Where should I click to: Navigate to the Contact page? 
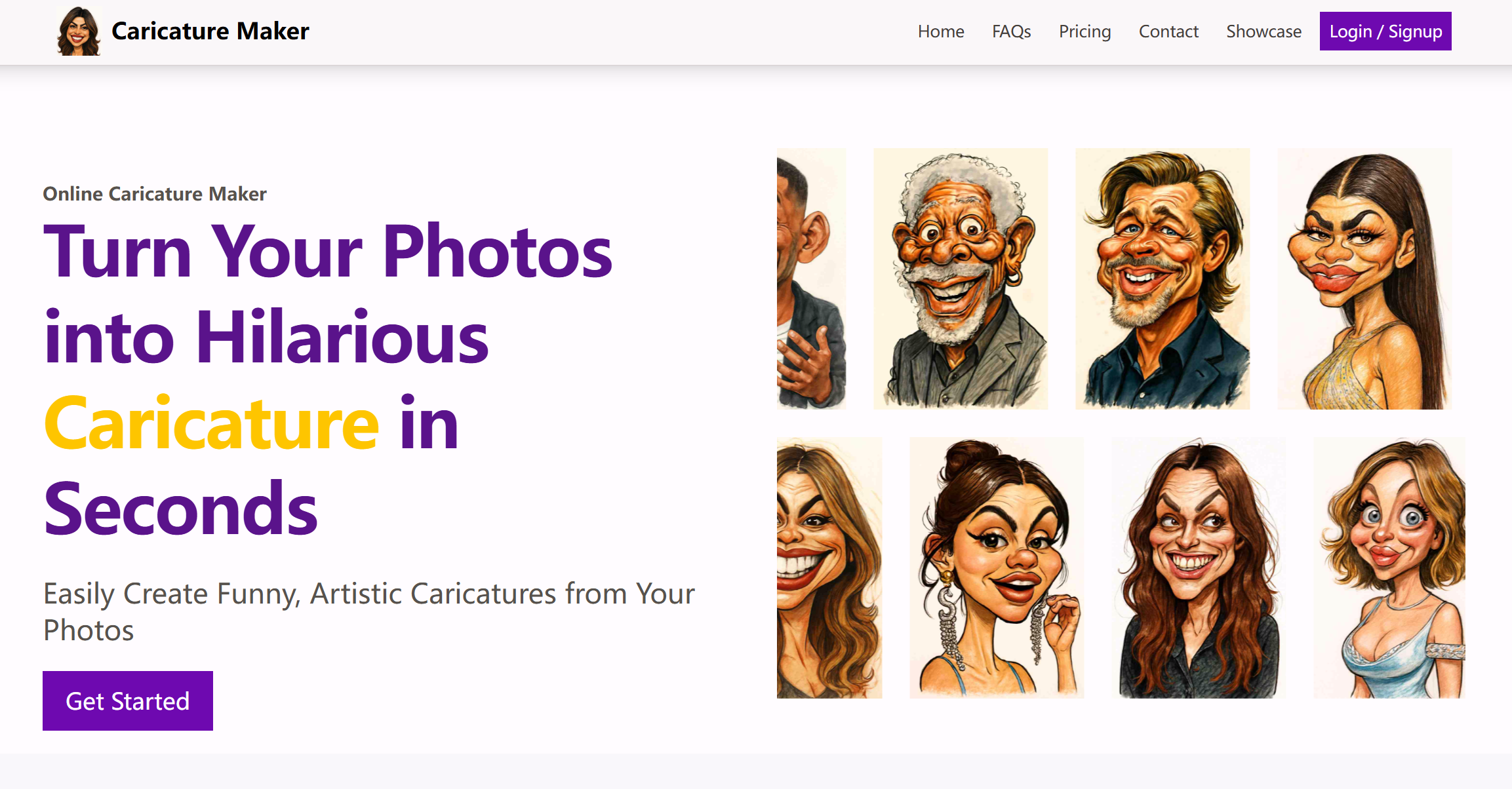click(1168, 31)
